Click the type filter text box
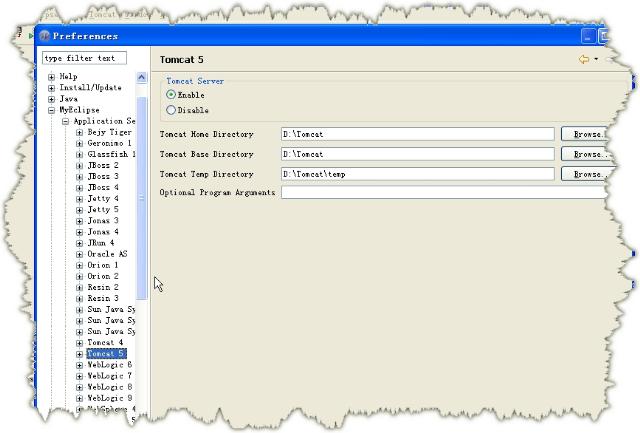This screenshot has width=640, height=433. [84, 58]
